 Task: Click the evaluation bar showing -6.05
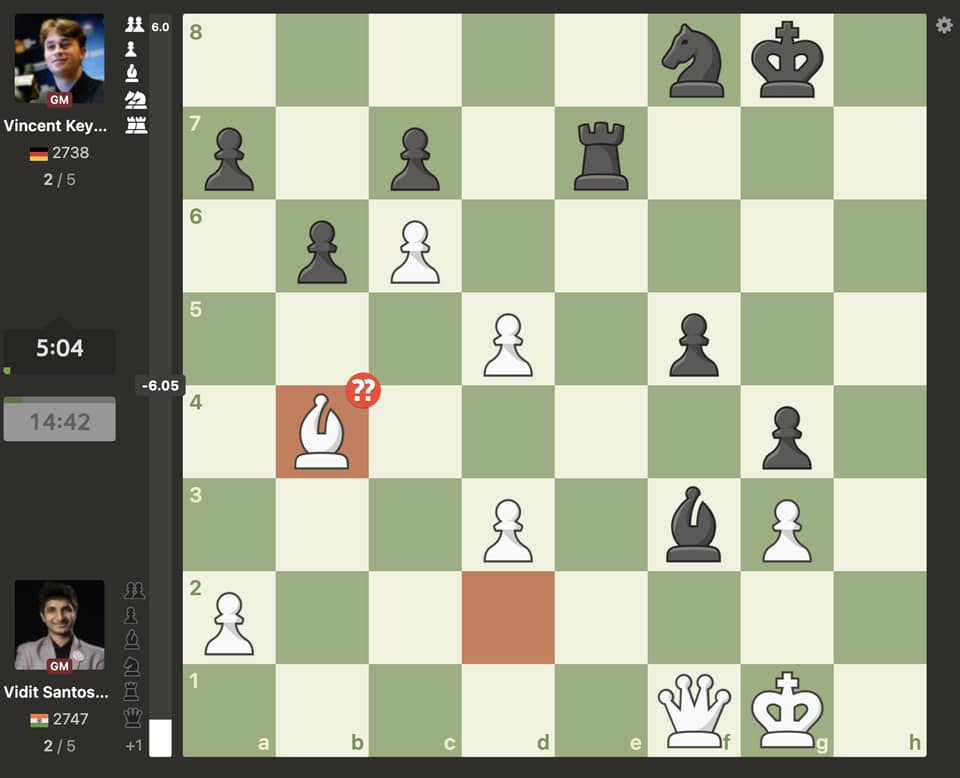click(x=160, y=385)
